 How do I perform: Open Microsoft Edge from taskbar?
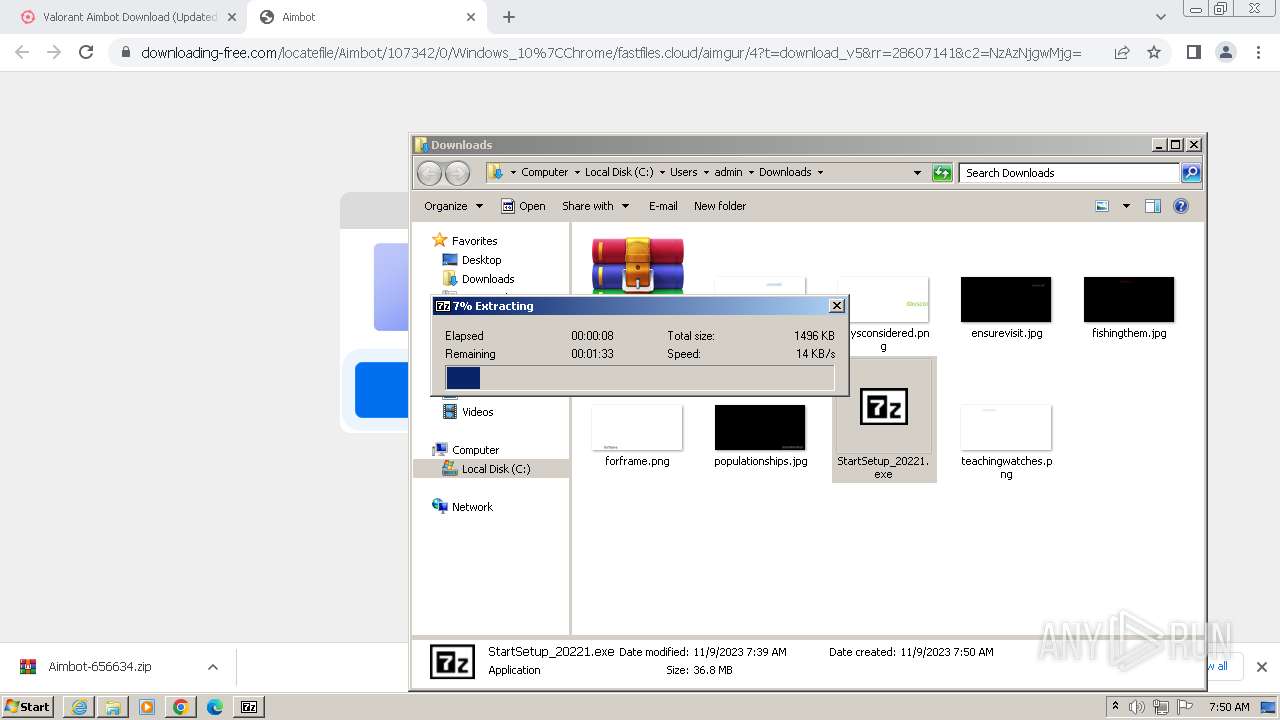click(x=215, y=706)
